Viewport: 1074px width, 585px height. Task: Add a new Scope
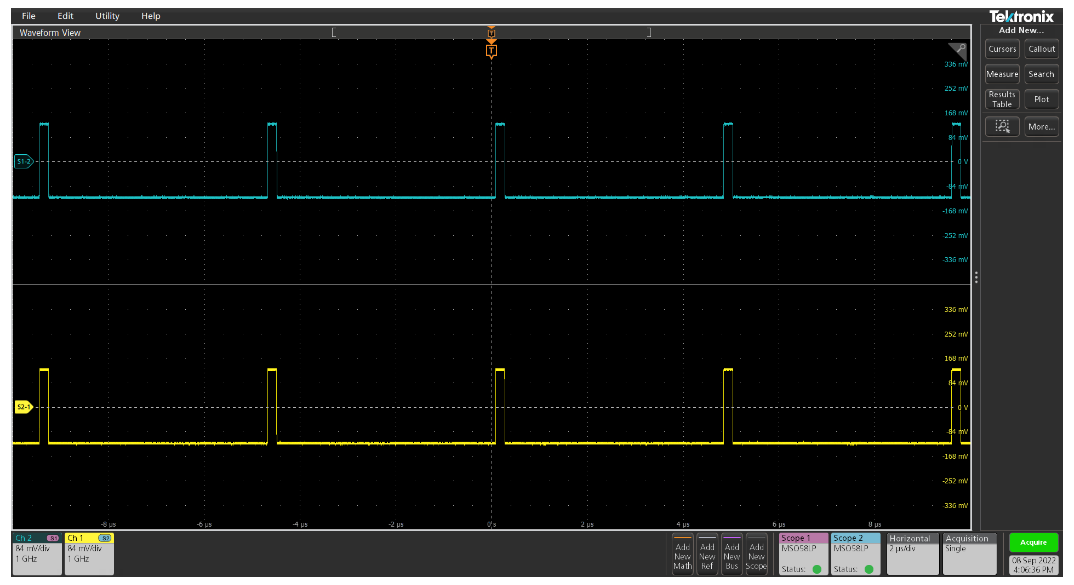(x=756, y=555)
